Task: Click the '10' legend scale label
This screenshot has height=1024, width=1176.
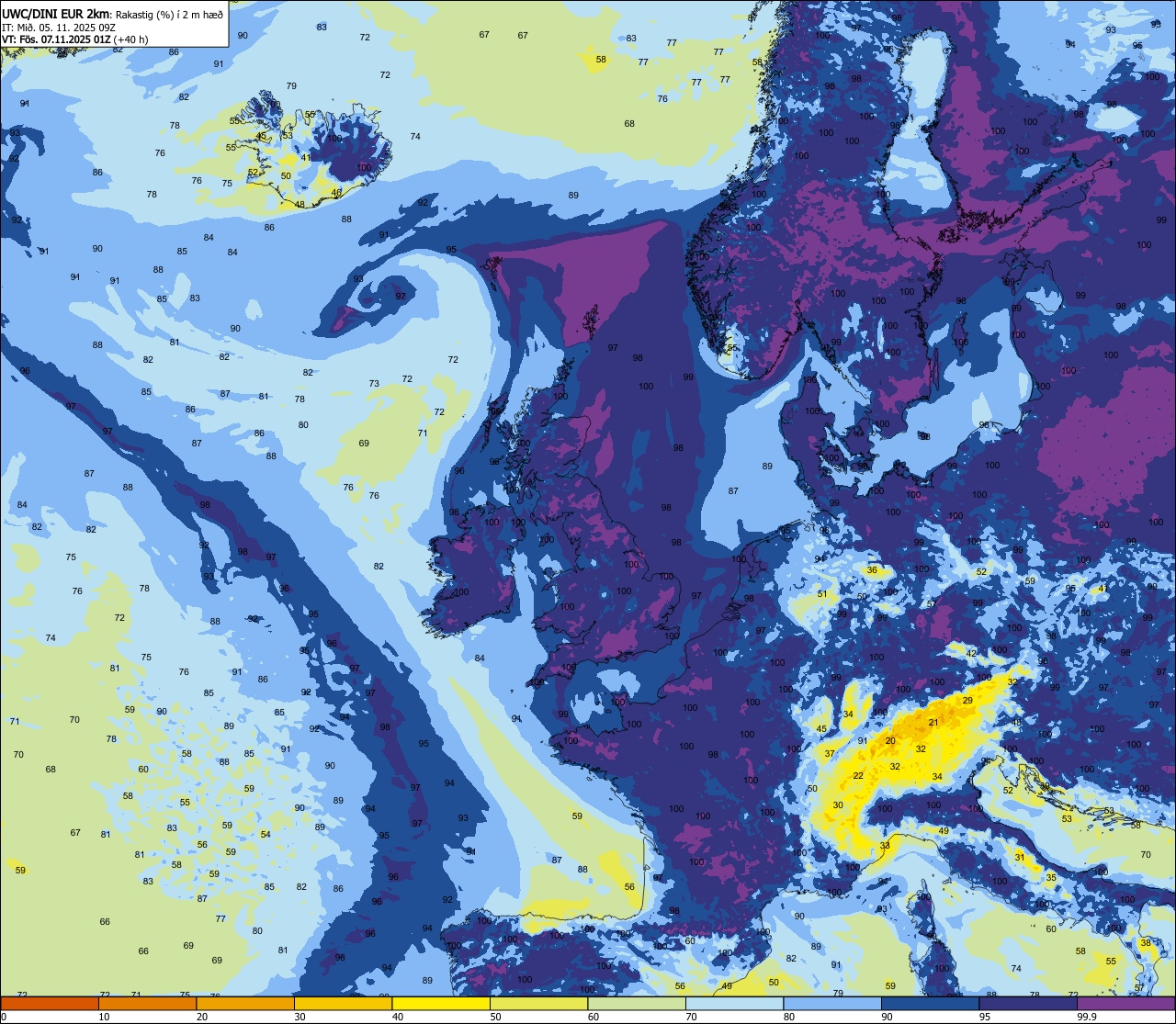Action: pyautogui.click(x=104, y=1017)
